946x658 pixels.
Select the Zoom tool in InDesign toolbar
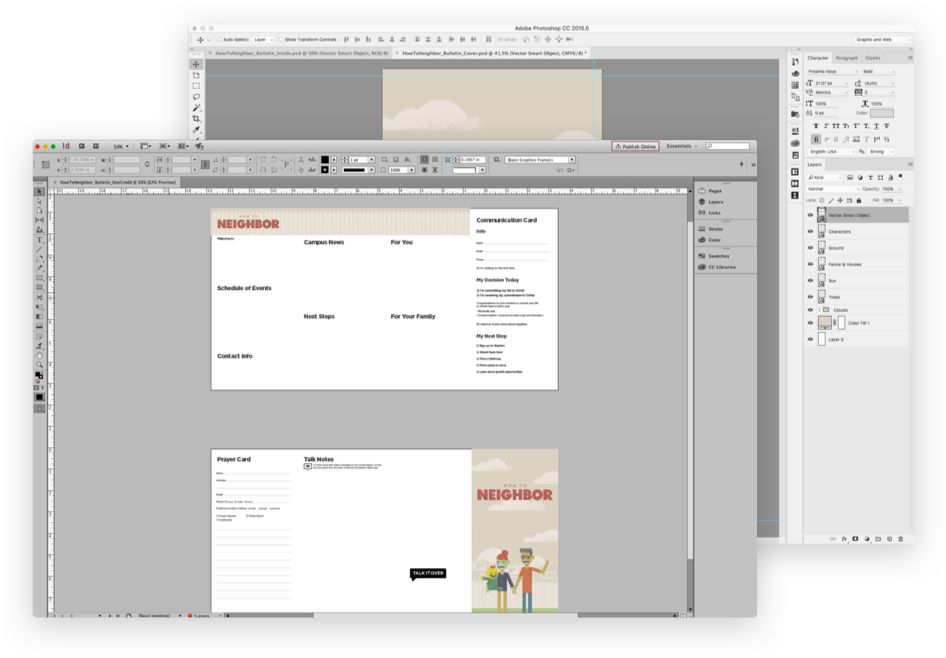tap(40, 364)
